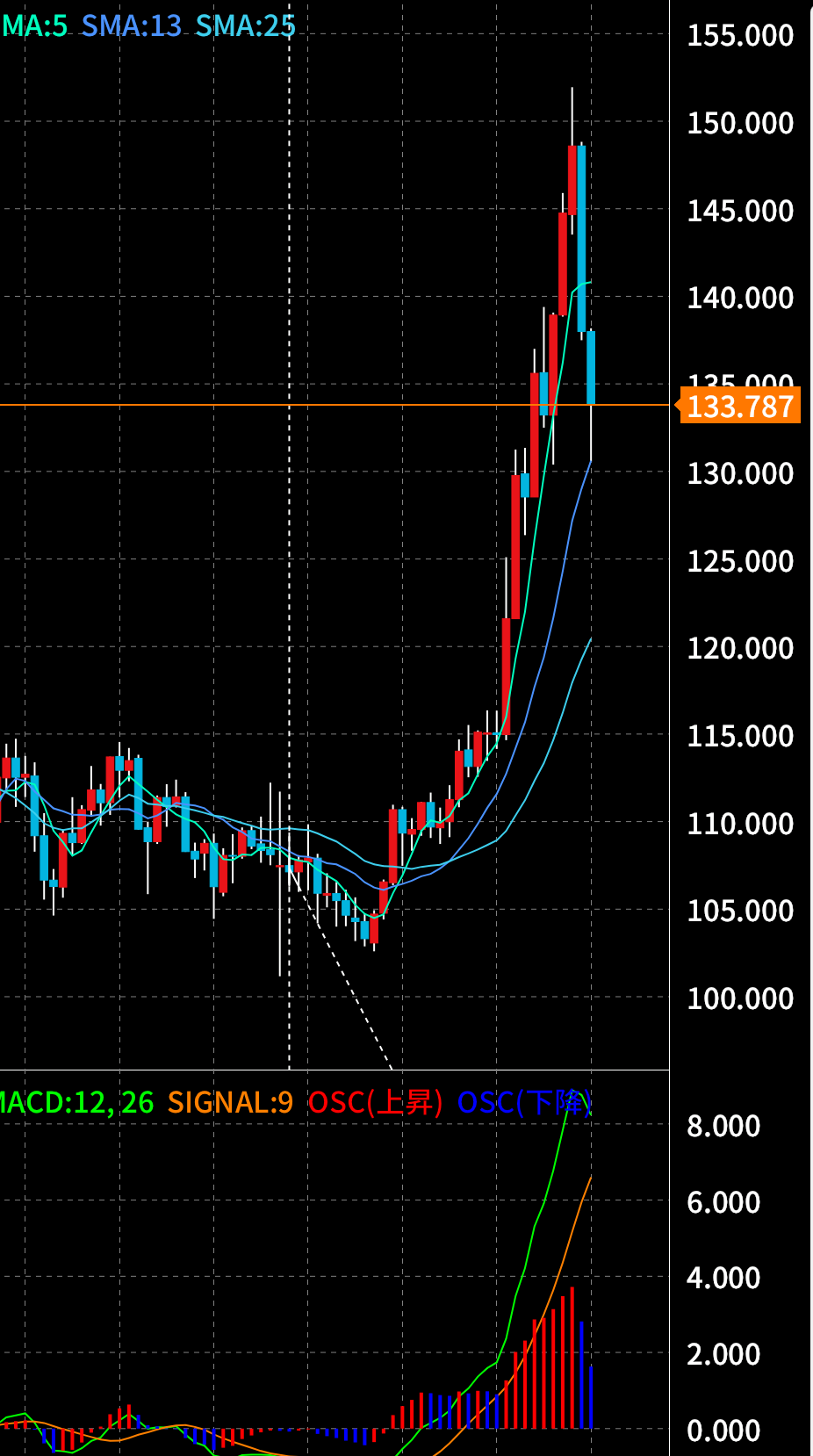Tap the MACD:12, 26 indicator label
The height and width of the screenshot is (1456, 813).
click(x=76, y=1102)
